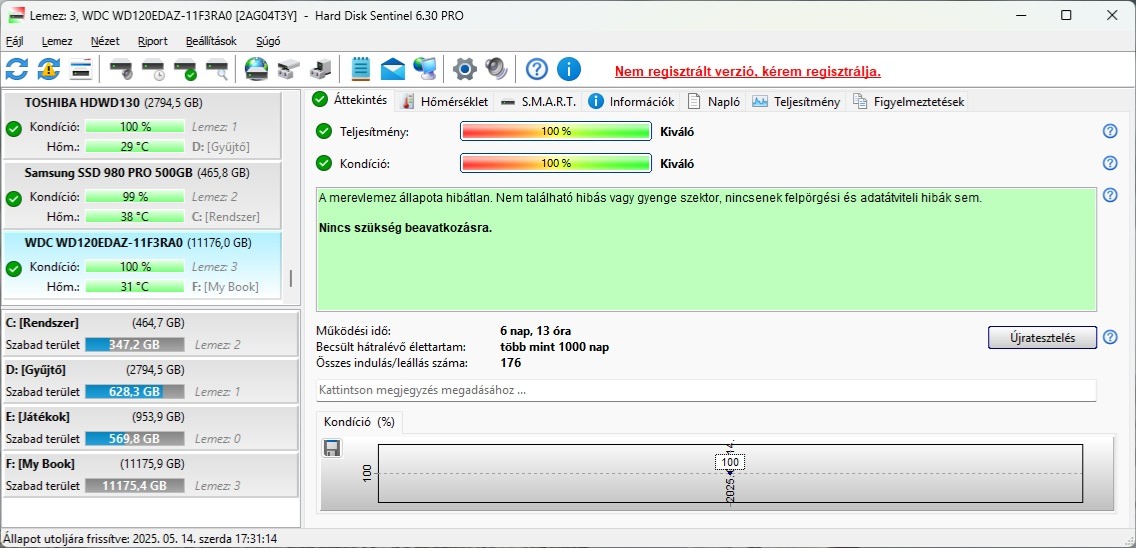Click help icon beside Újratesztelés button
This screenshot has width=1136, height=548.
(x=1110, y=337)
